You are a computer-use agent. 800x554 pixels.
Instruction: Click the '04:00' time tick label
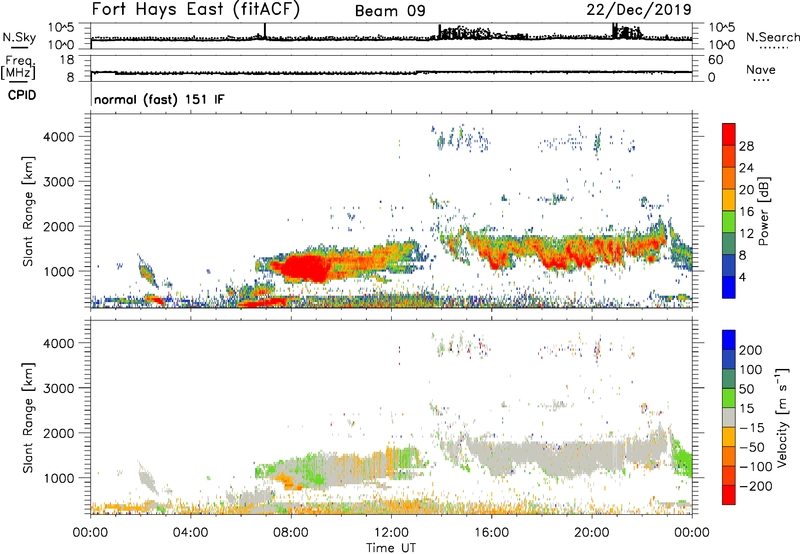point(190,533)
